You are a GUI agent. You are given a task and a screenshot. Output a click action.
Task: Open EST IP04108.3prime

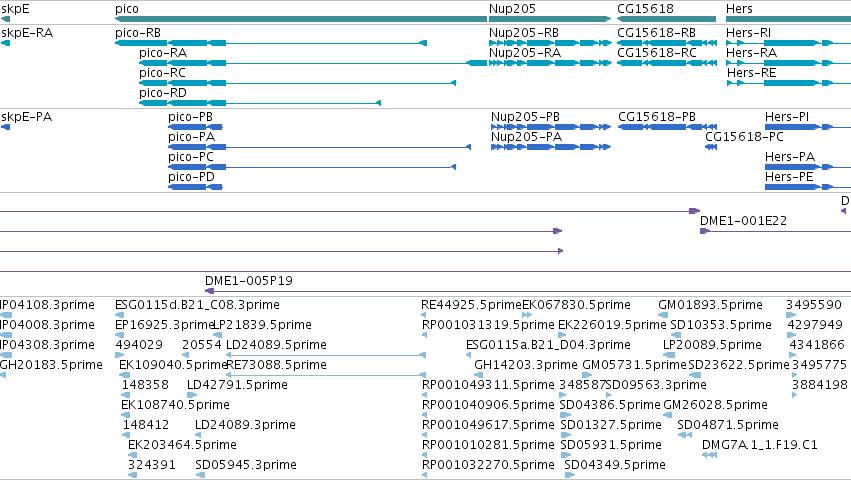[47, 305]
